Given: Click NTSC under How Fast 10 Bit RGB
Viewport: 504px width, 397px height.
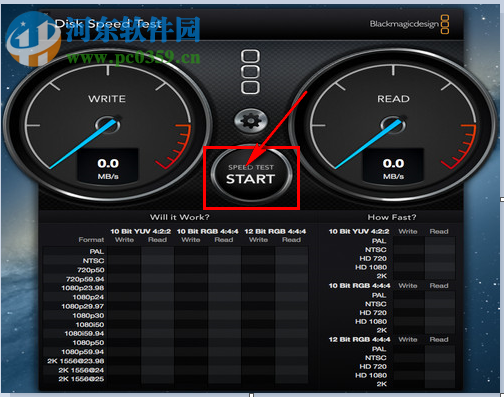Looking at the screenshot, I should click(x=376, y=304).
